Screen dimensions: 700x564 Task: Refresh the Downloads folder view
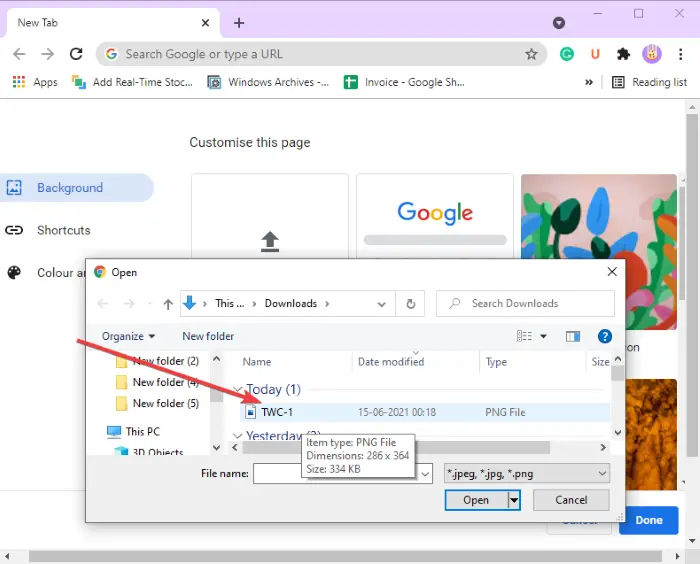point(410,304)
